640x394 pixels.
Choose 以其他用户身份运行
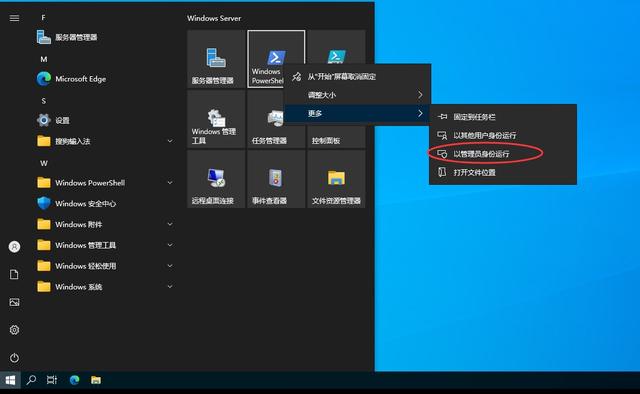tap(503, 135)
